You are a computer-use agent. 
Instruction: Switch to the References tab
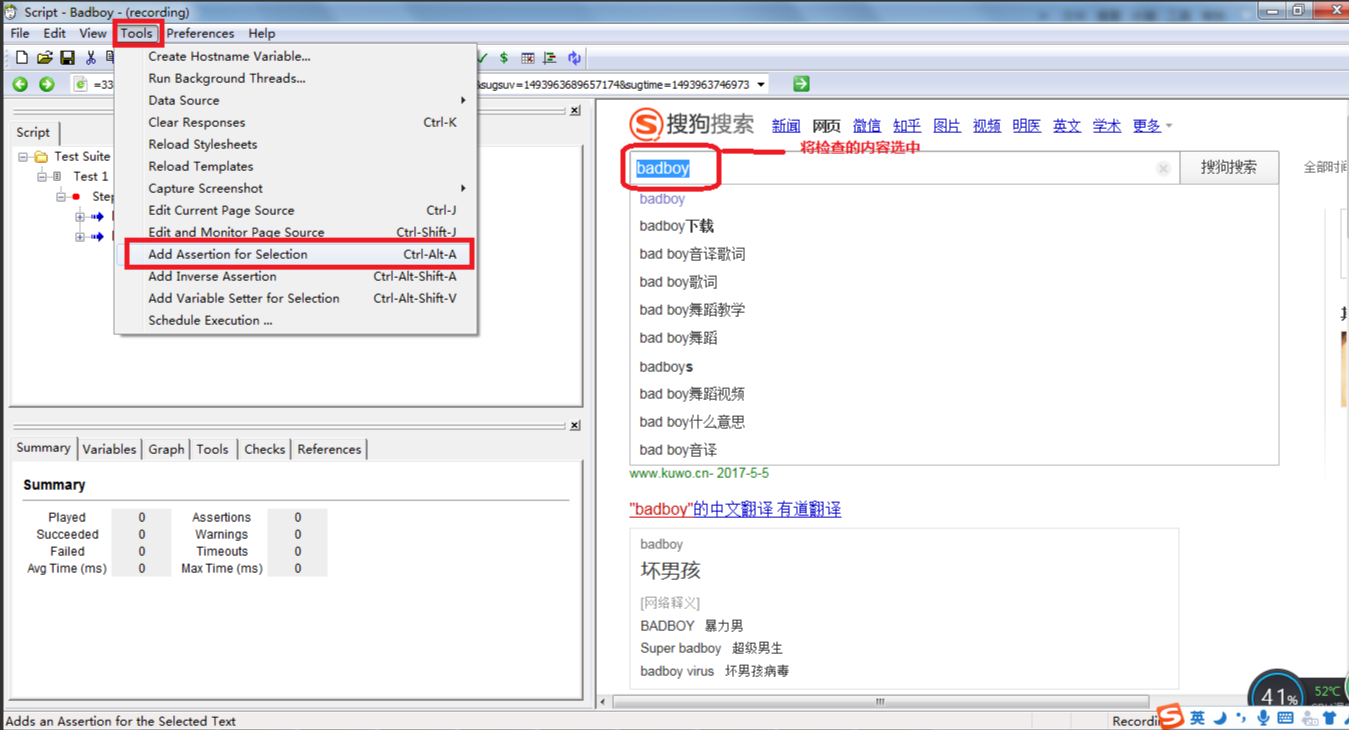coord(329,449)
